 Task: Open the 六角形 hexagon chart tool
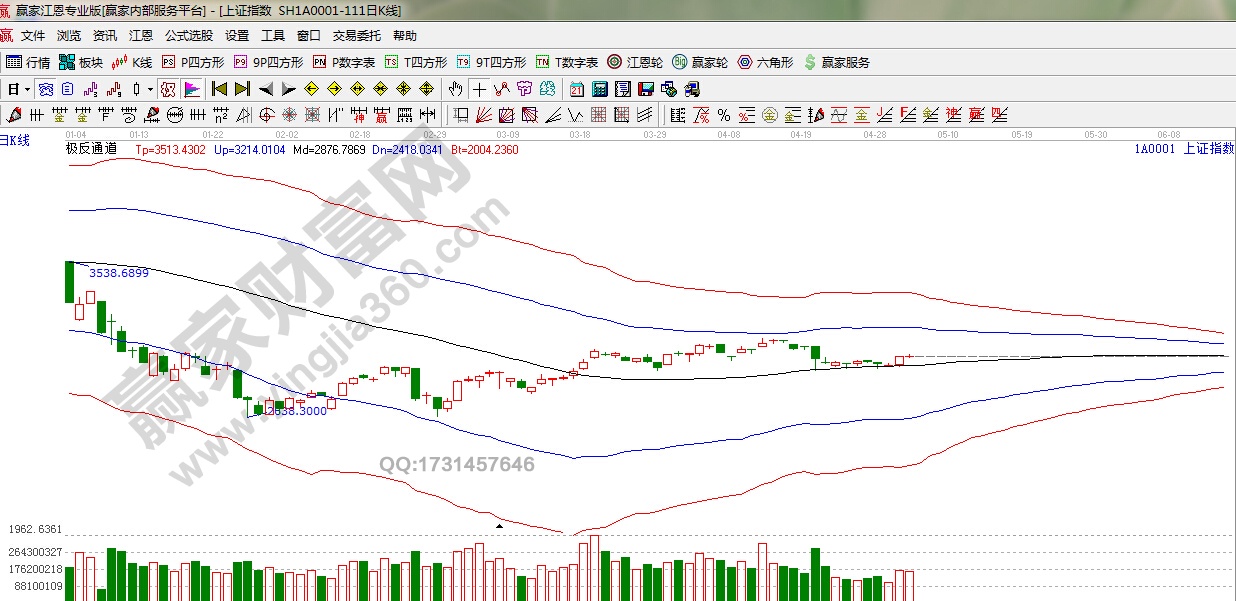(765, 62)
